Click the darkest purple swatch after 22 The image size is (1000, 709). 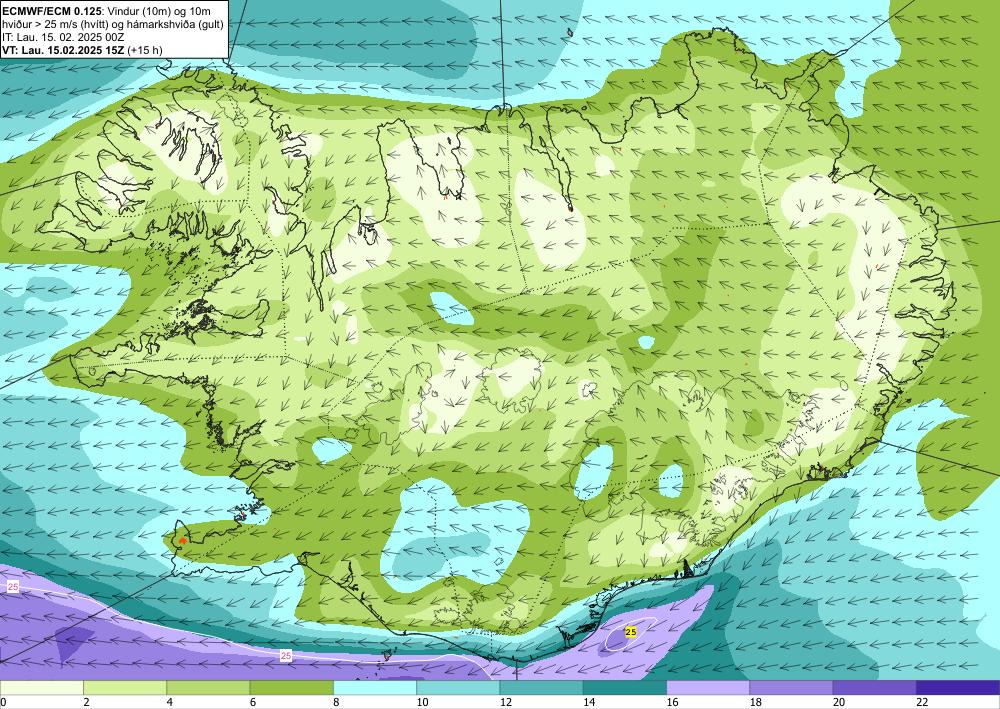pyautogui.click(x=958, y=687)
